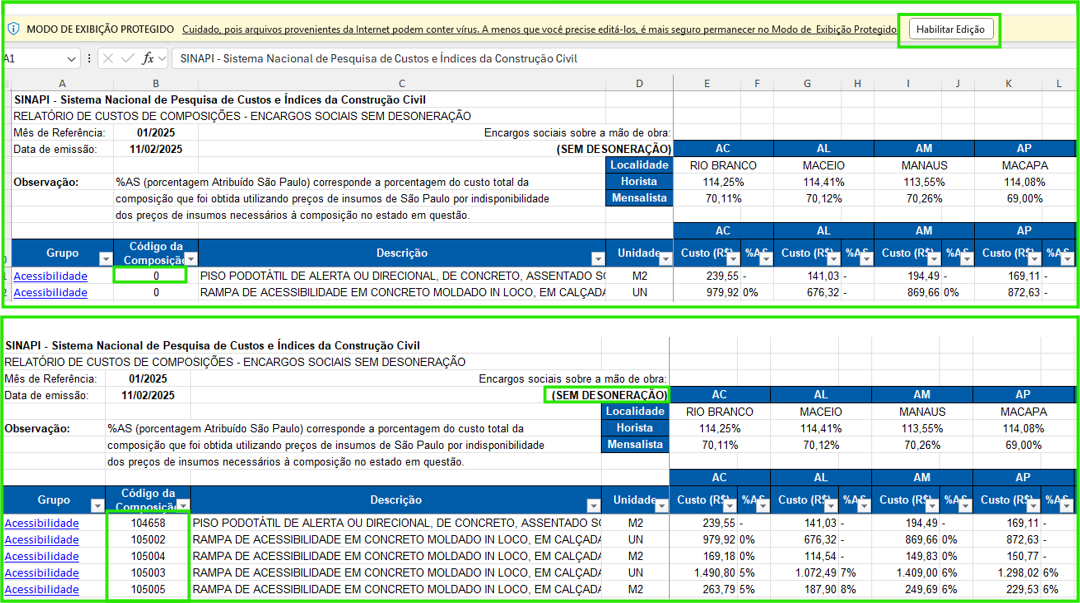The height and width of the screenshot is (603, 1080).
Task: Click the Insert Function fx icon
Action: click(148, 59)
